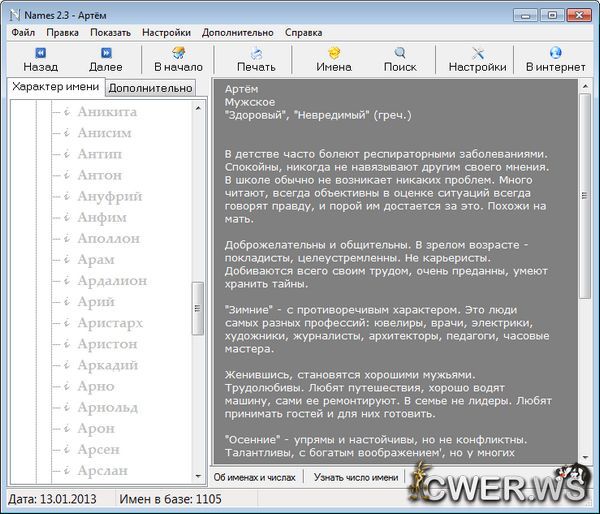The width and height of the screenshot is (600, 514).
Task: Expand the Показать menu
Action: click(110, 32)
